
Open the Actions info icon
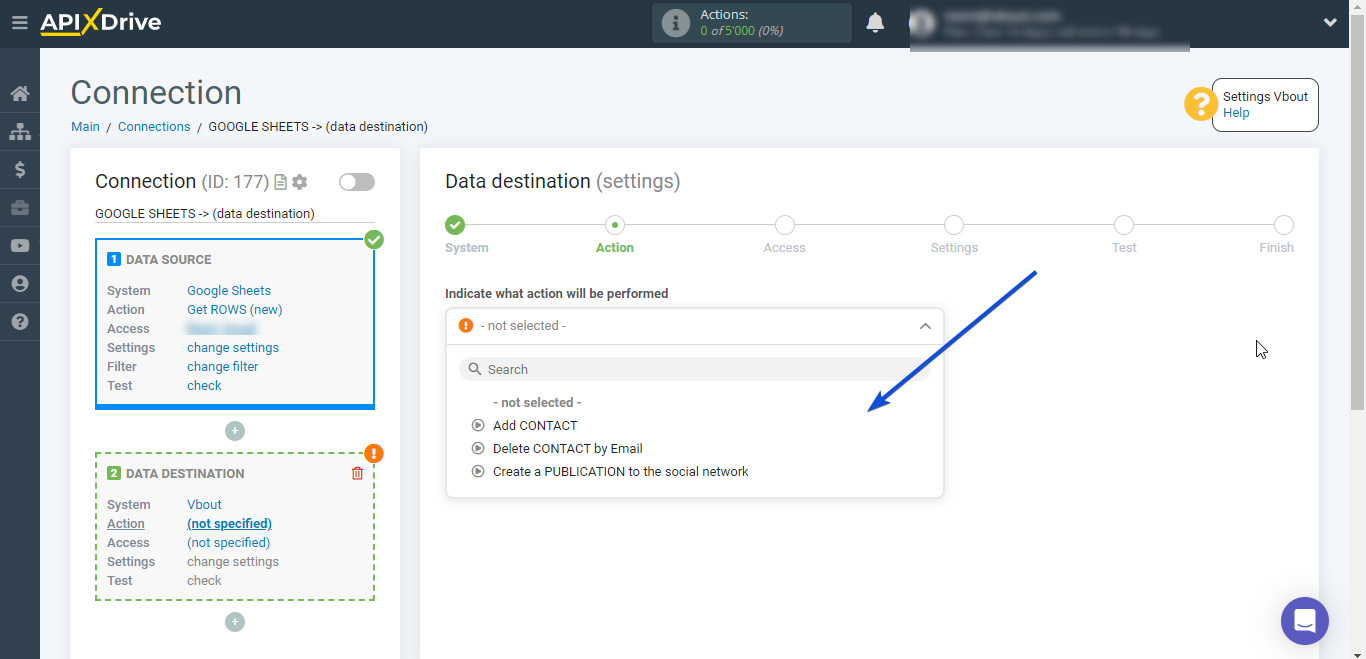tap(676, 23)
